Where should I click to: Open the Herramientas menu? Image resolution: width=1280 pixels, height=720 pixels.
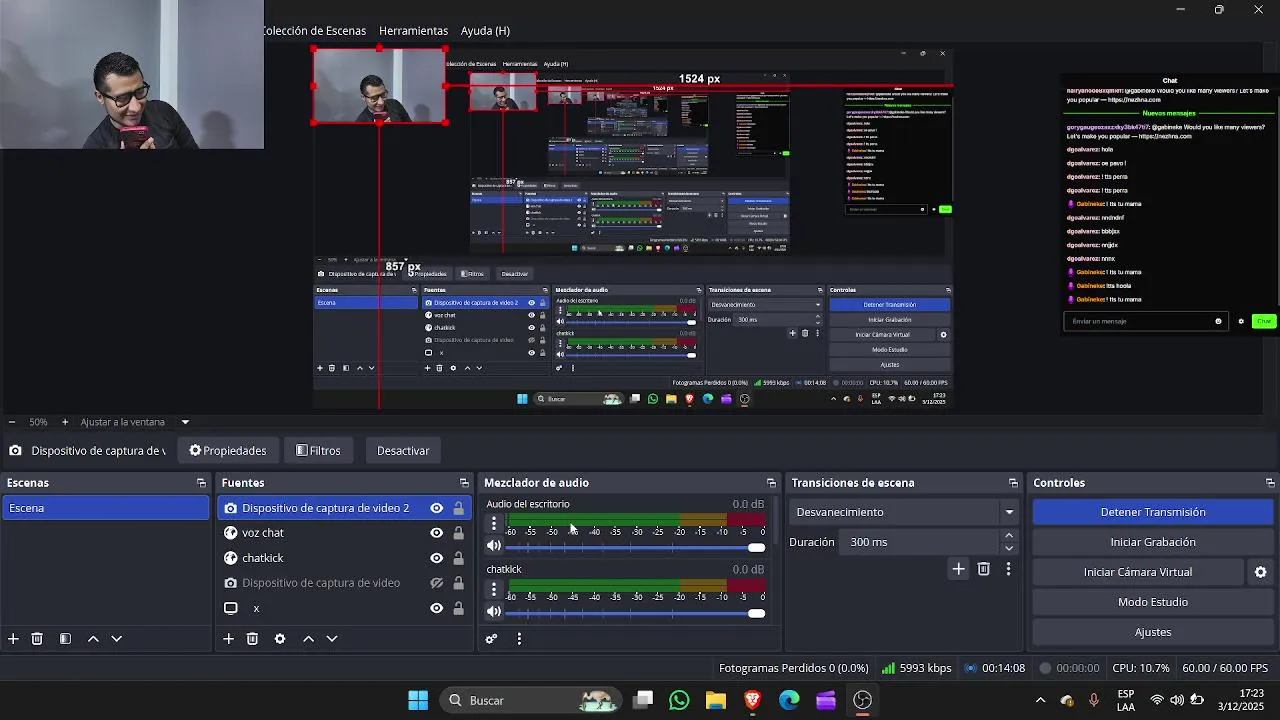[413, 31]
